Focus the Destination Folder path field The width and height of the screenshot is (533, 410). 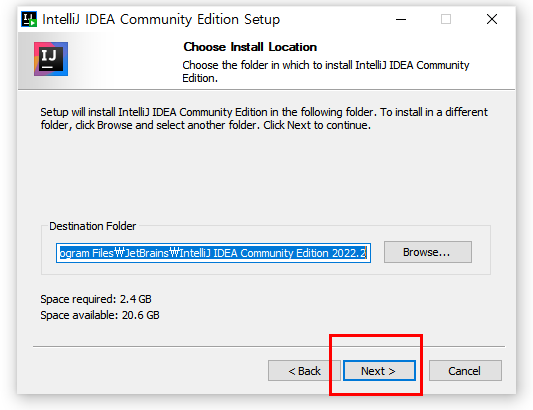(213, 253)
